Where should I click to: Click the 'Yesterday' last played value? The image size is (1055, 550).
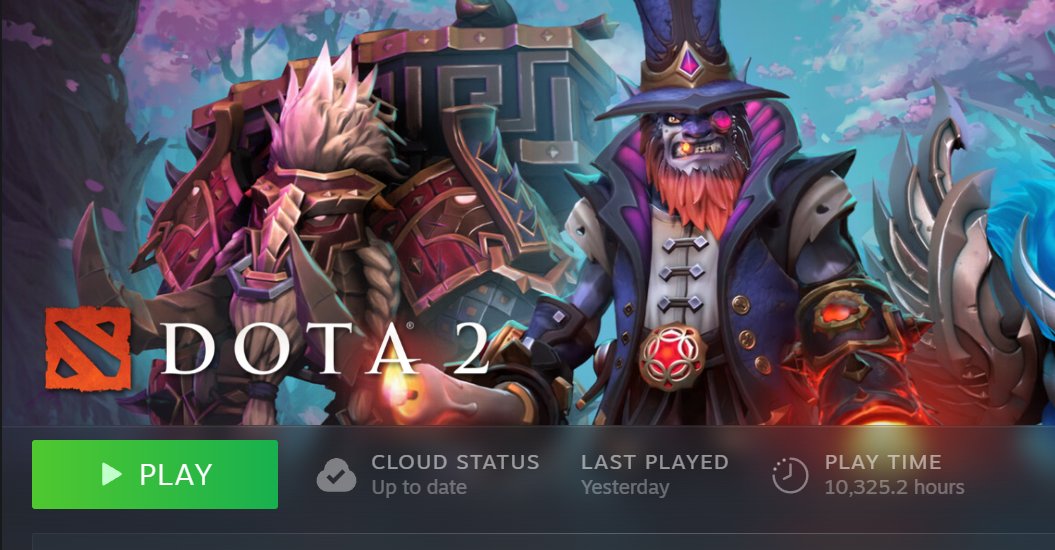click(625, 487)
